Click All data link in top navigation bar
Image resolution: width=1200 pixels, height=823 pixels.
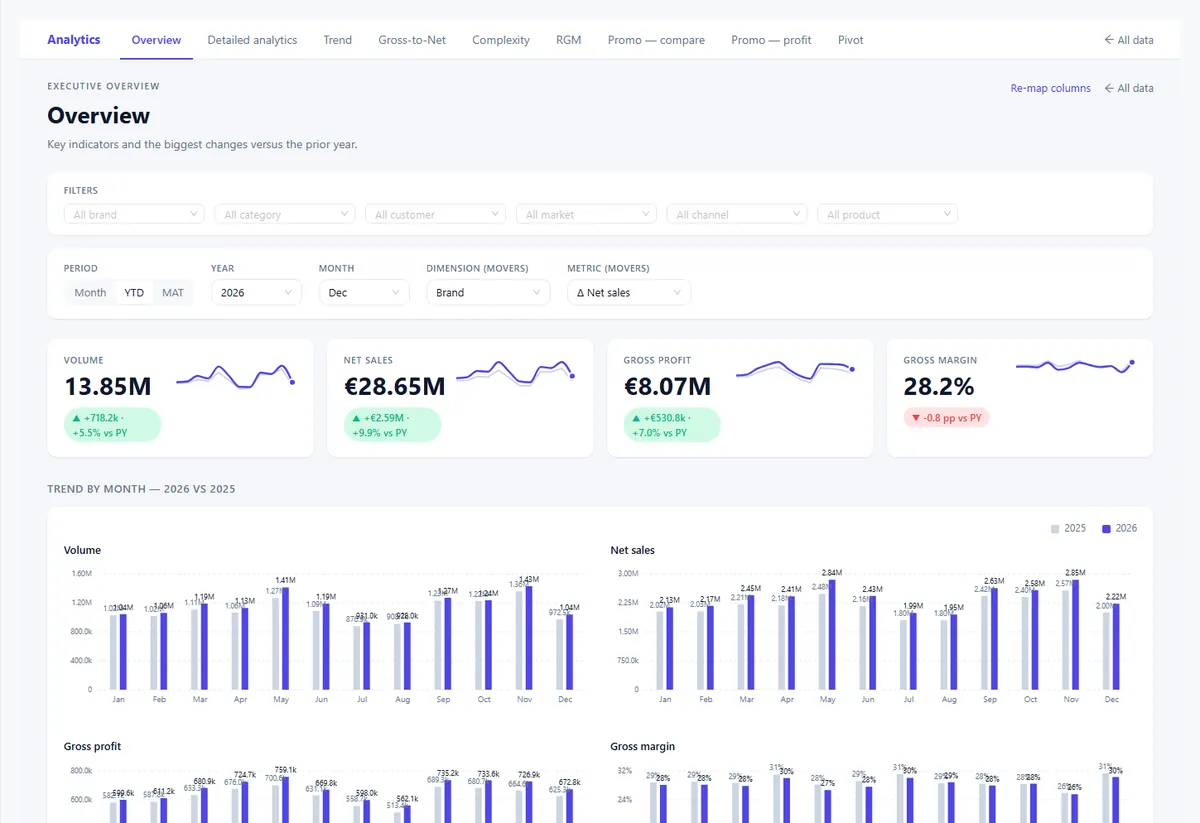pyautogui.click(x=1129, y=40)
